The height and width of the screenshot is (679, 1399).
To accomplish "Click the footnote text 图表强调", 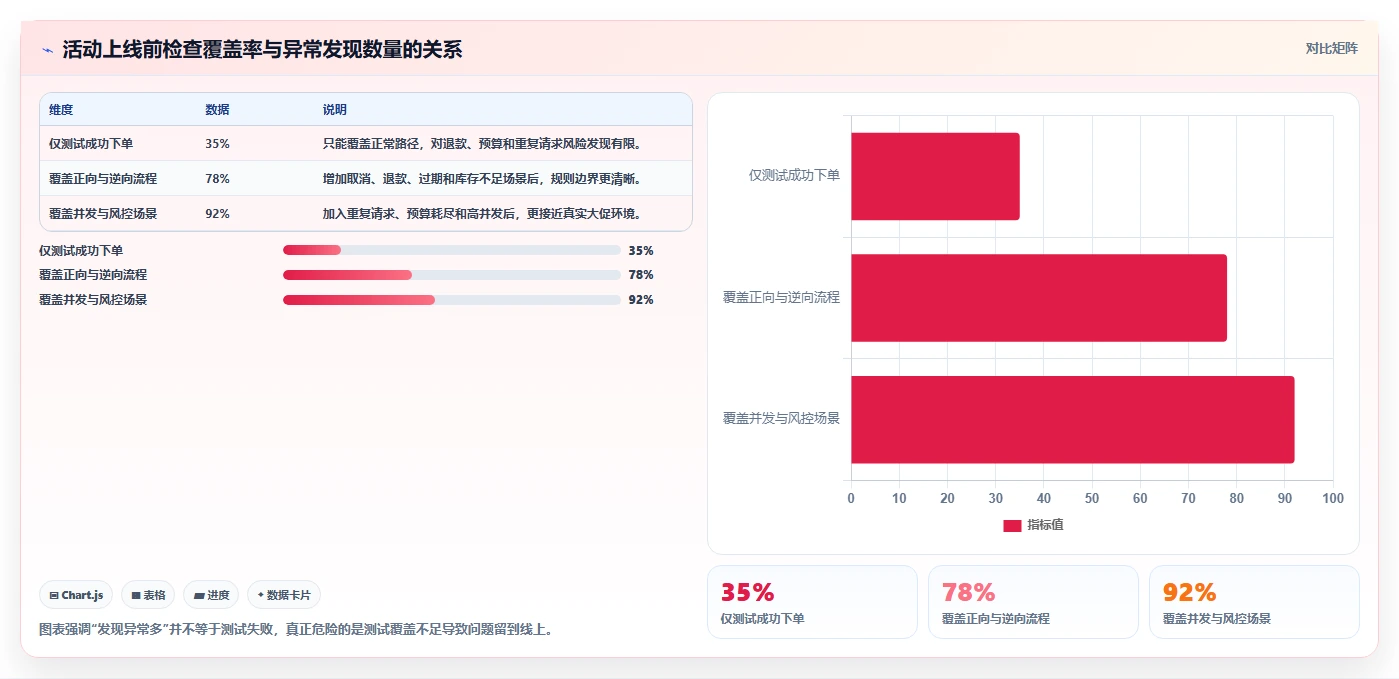I will click(296, 630).
